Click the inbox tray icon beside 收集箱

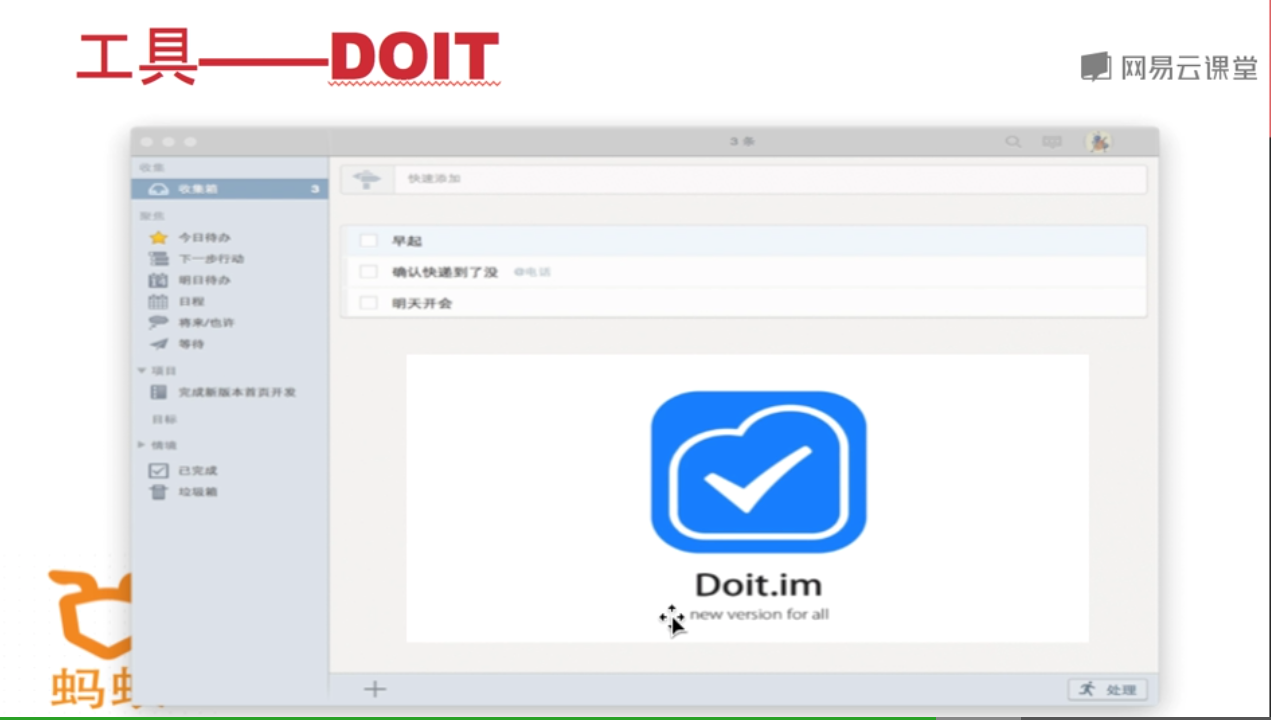[x=158, y=189]
